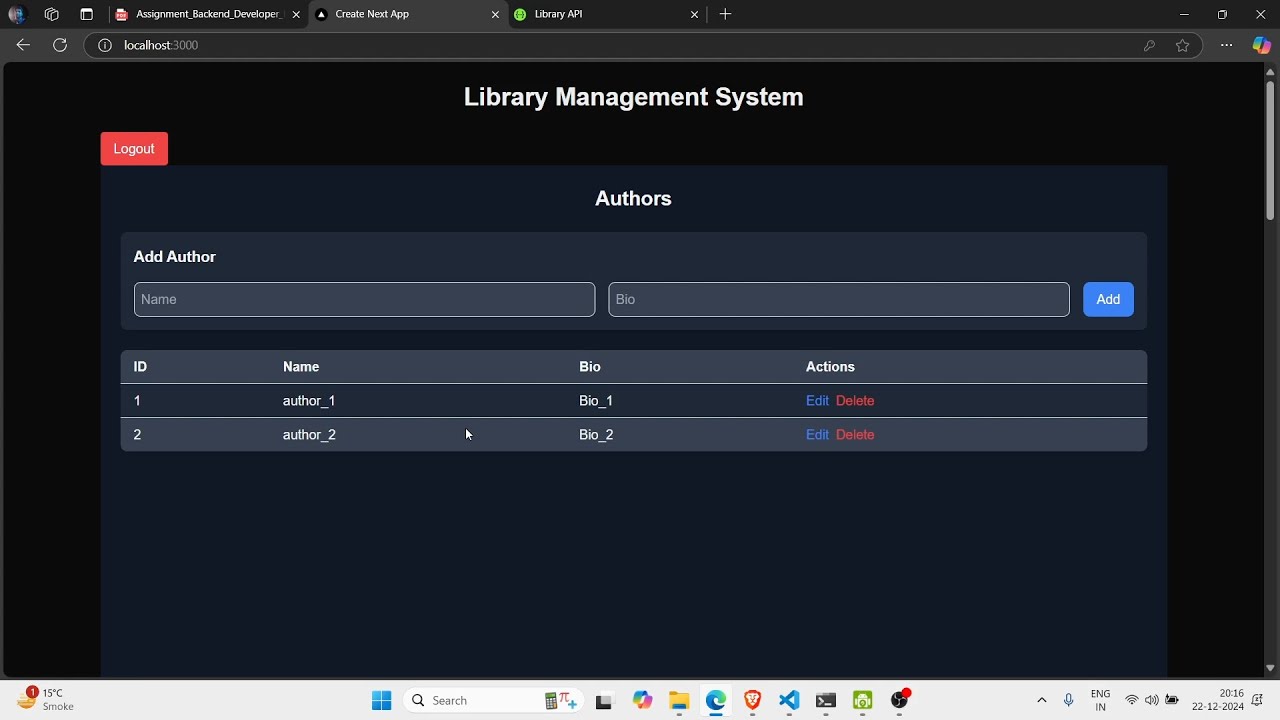Open the green Android app taskbar icon

click(x=863, y=700)
